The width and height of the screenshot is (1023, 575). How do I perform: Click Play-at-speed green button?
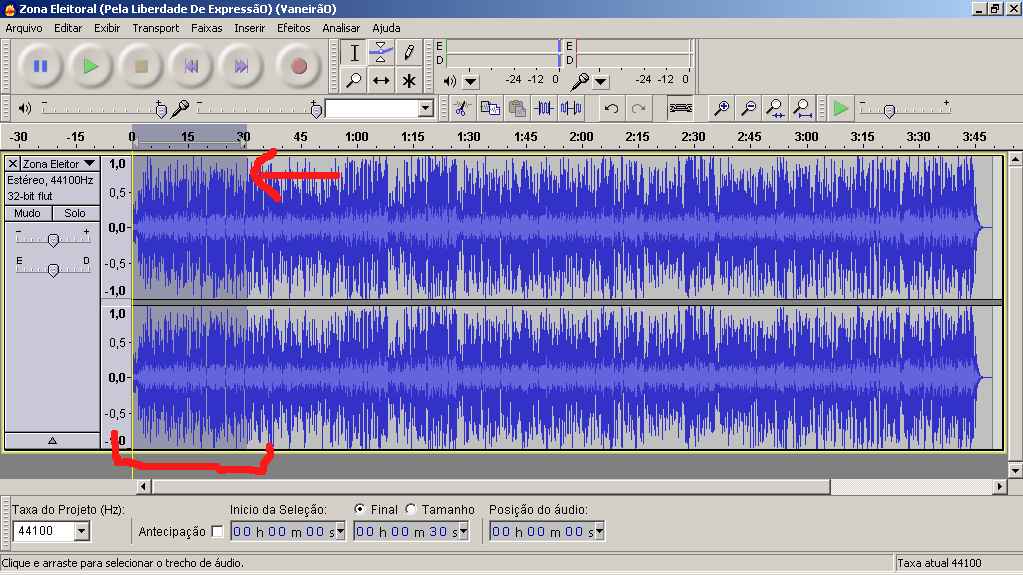[x=841, y=108]
